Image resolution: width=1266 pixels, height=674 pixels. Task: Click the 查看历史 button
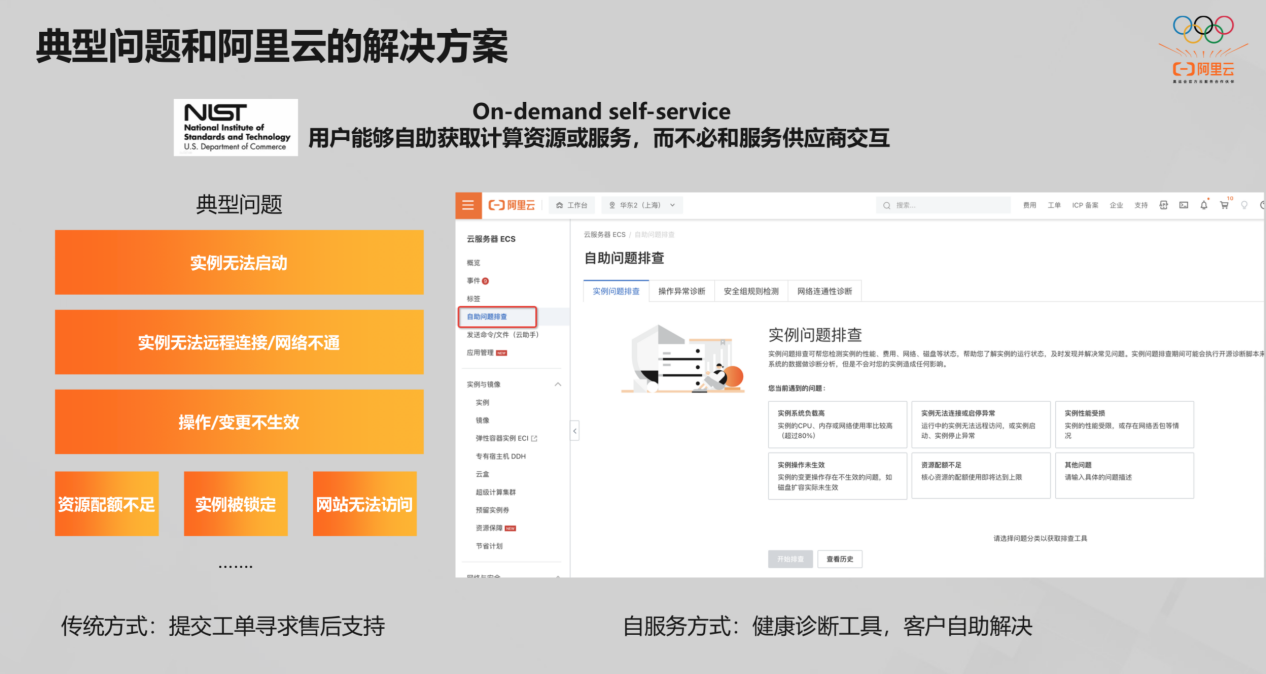(840, 559)
